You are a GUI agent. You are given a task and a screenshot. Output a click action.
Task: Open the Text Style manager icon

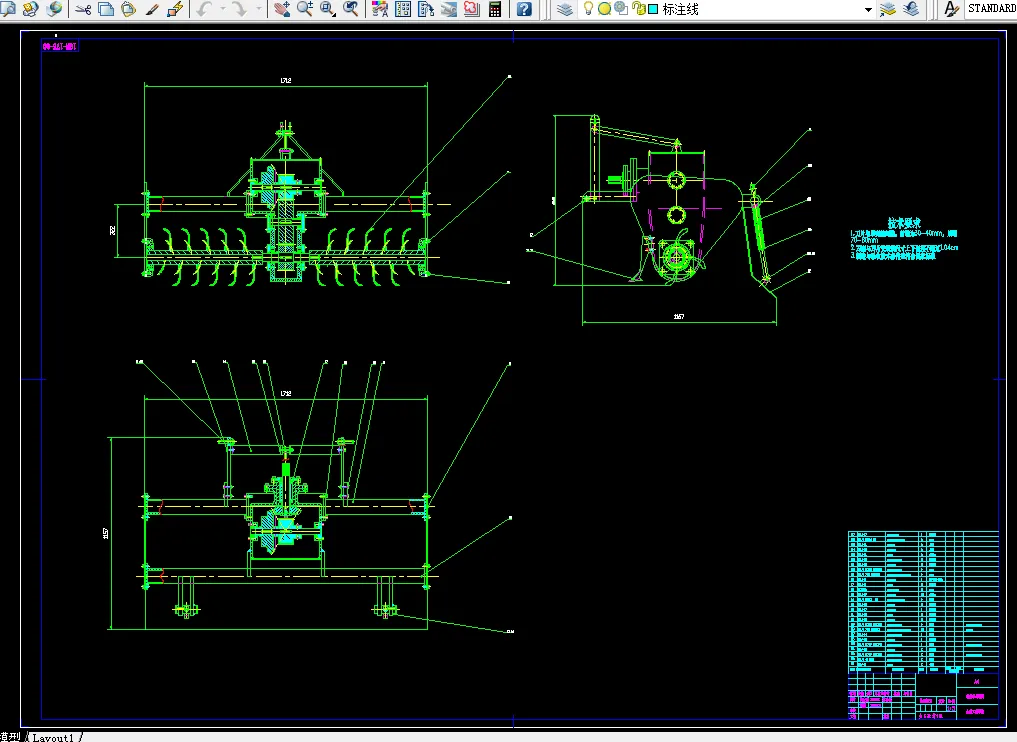(x=951, y=9)
